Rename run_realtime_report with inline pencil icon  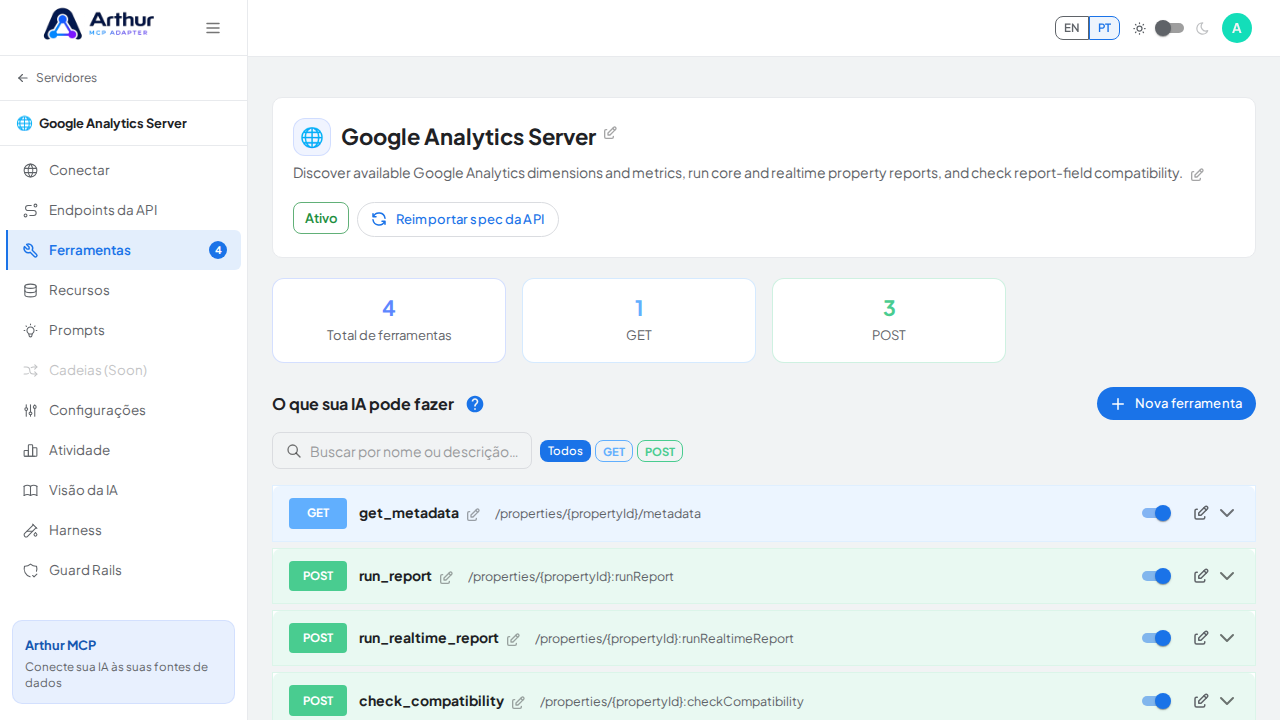click(x=513, y=639)
